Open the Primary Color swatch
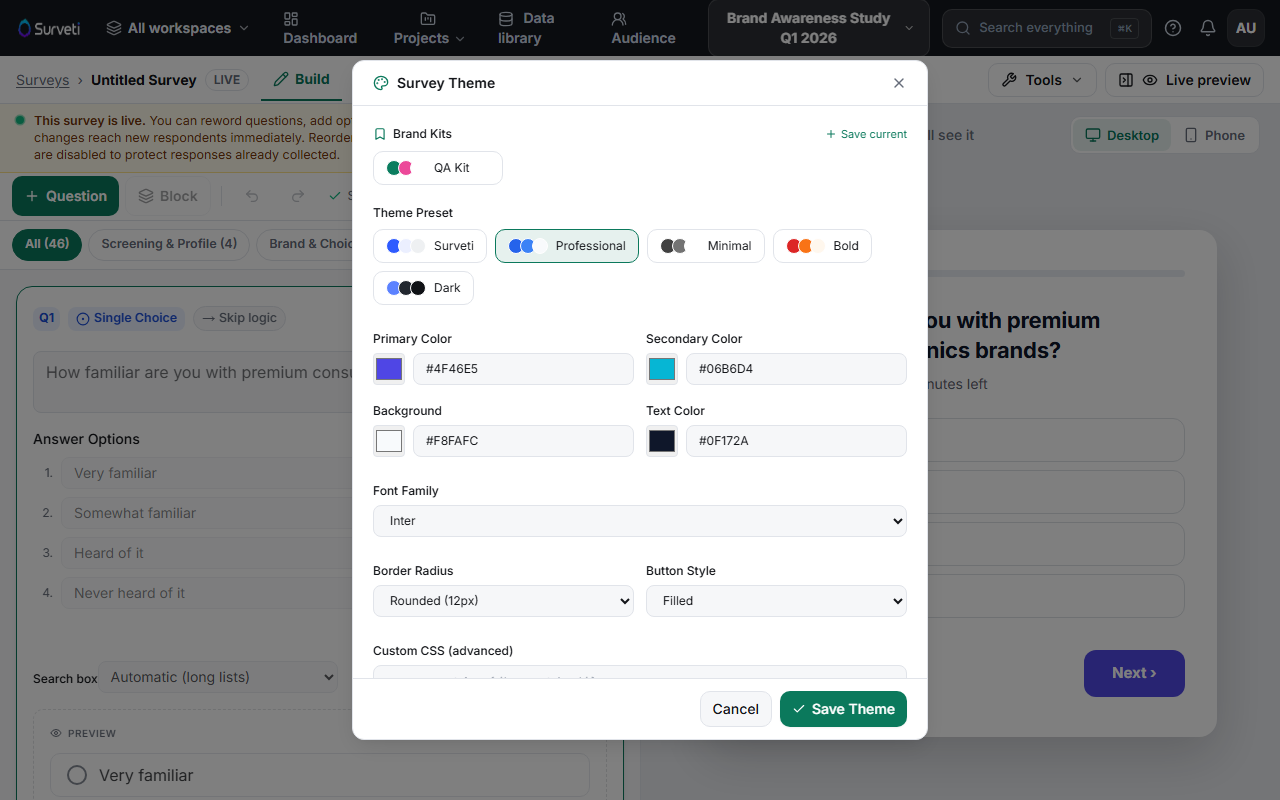This screenshot has width=1280, height=800. pyautogui.click(x=389, y=369)
